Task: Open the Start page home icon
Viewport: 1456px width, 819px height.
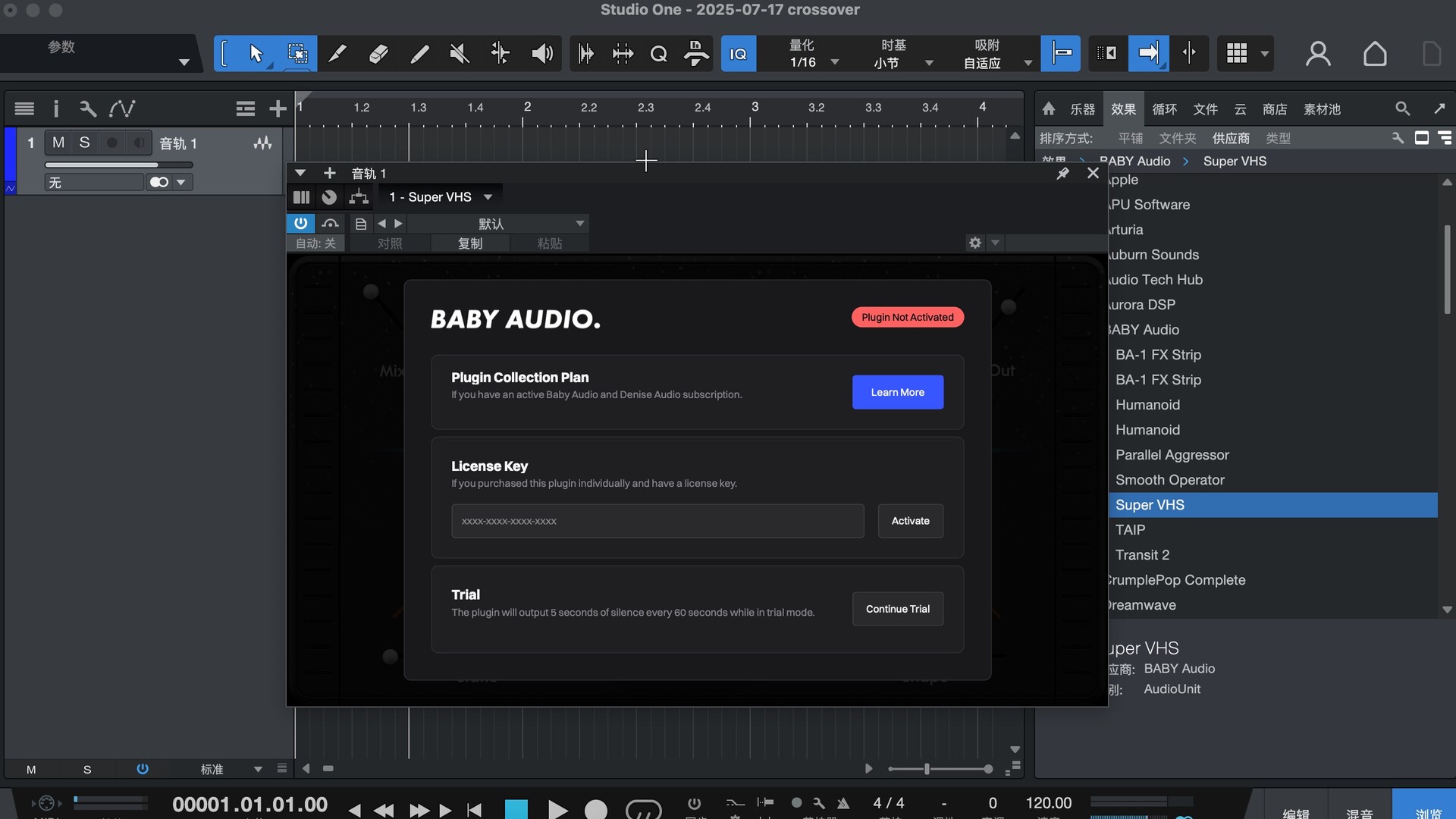Action: [x=1375, y=54]
